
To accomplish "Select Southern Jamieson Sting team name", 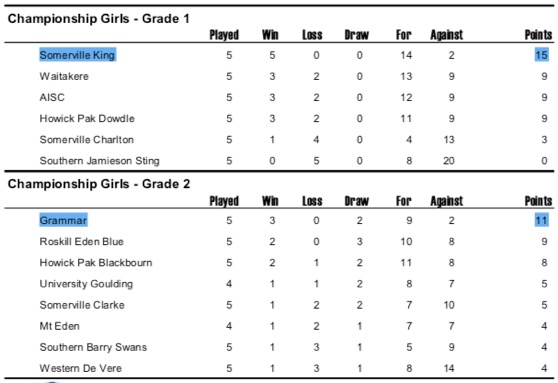I will click(100, 161).
